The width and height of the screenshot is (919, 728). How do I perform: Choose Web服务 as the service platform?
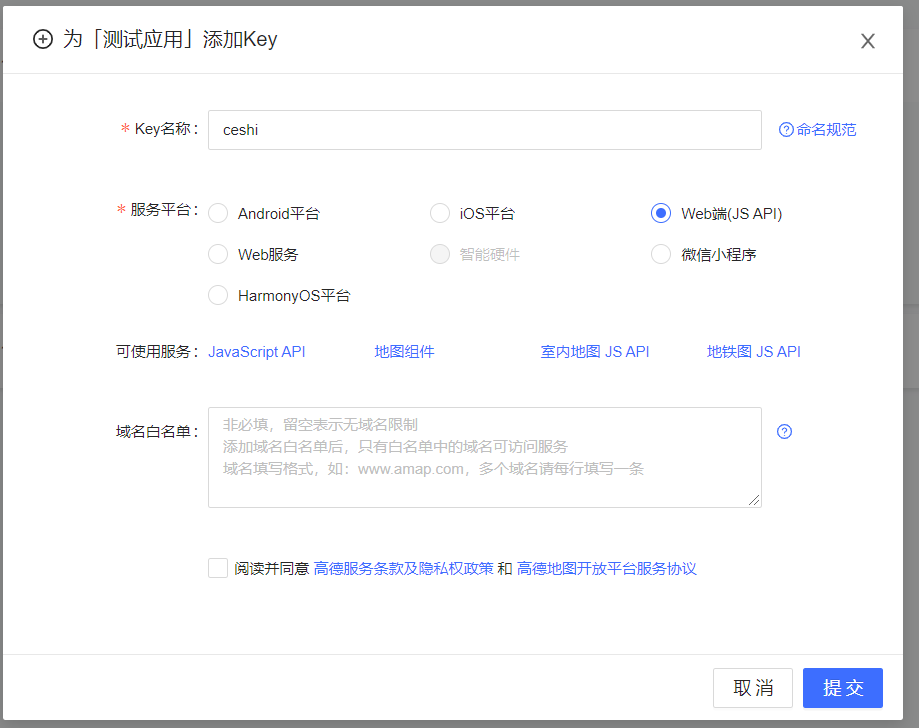(218, 254)
